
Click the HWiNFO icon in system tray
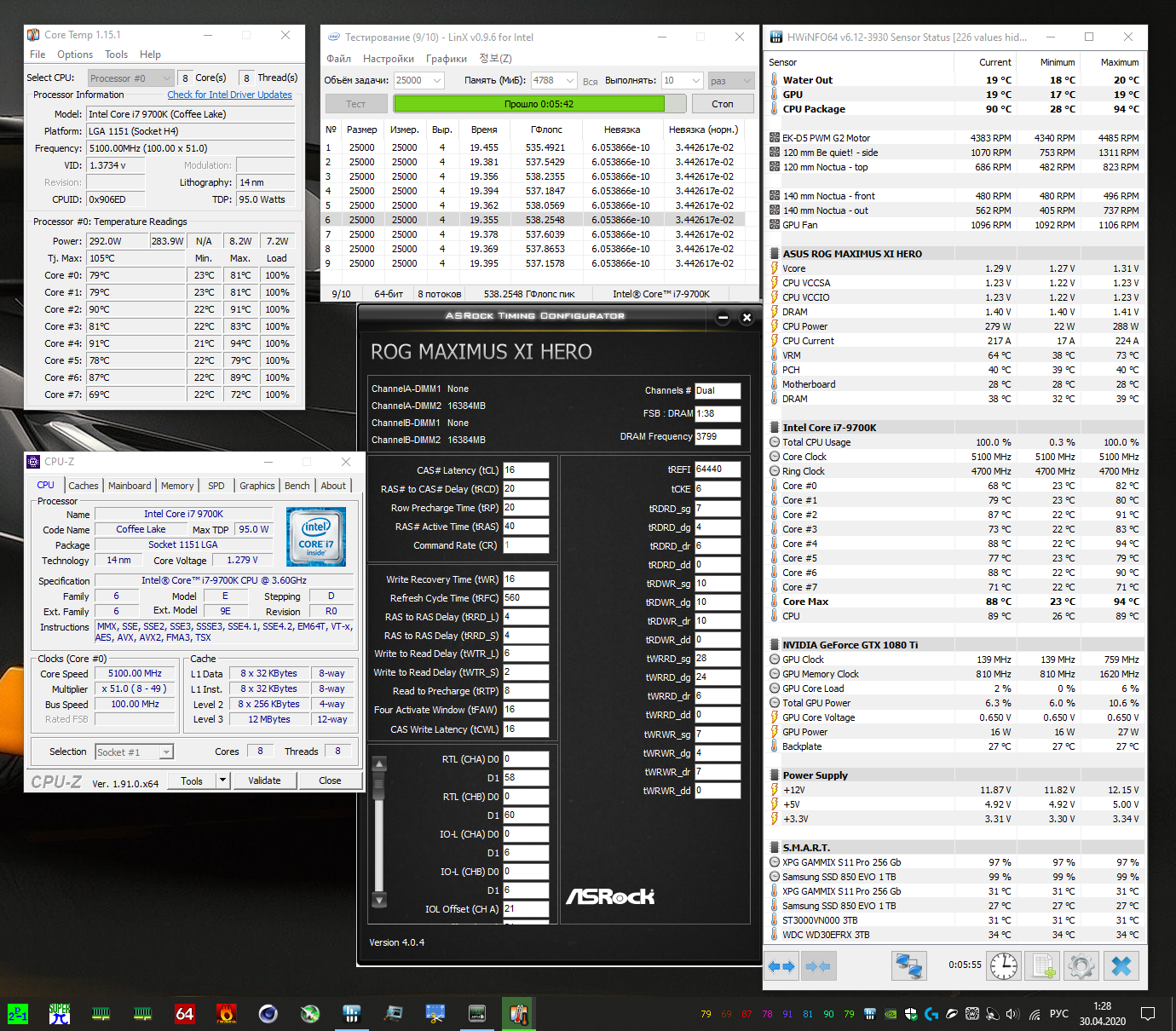(x=870, y=1014)
